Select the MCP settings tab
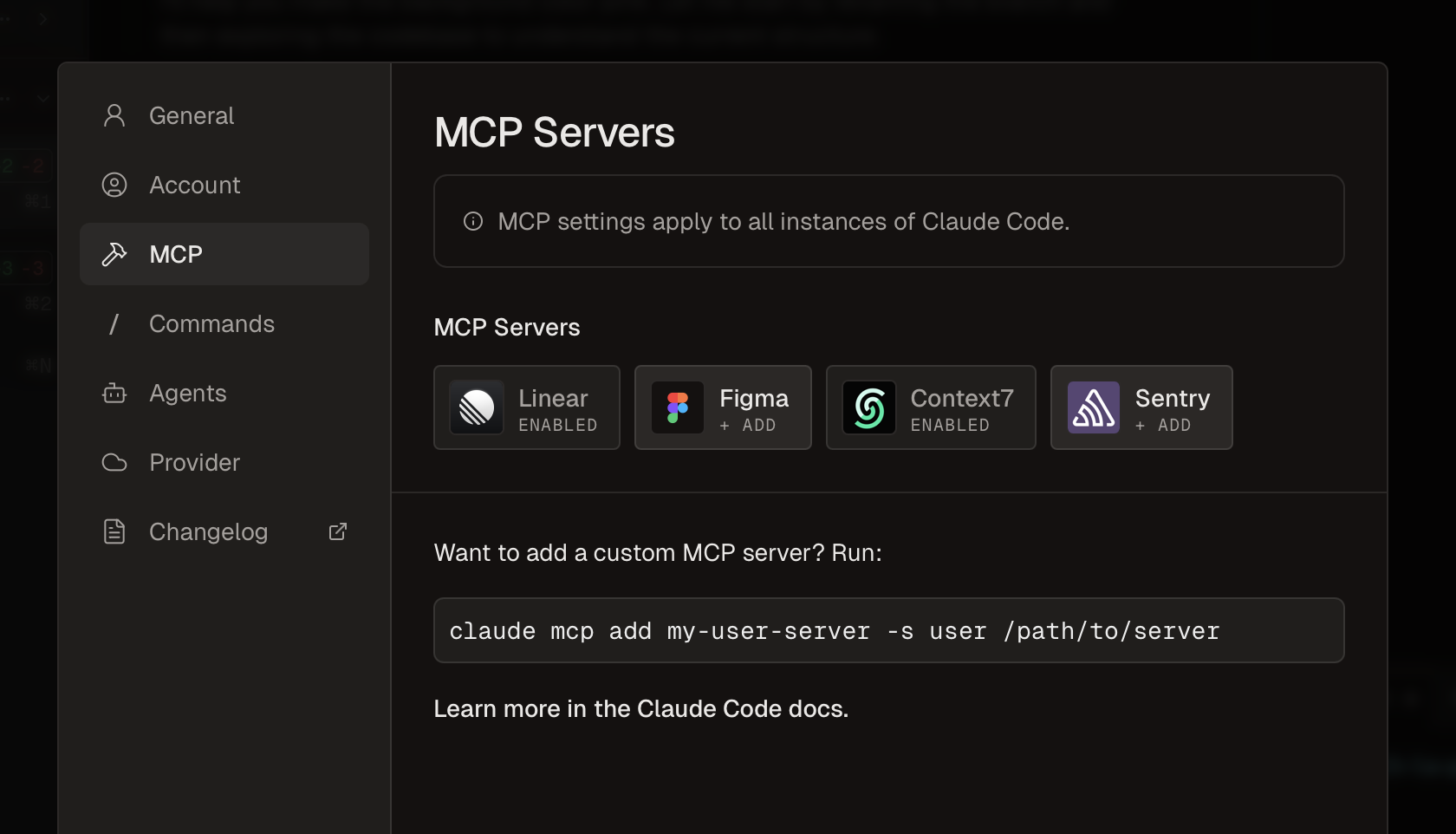The image size is (1456, 834). [224, 254]
